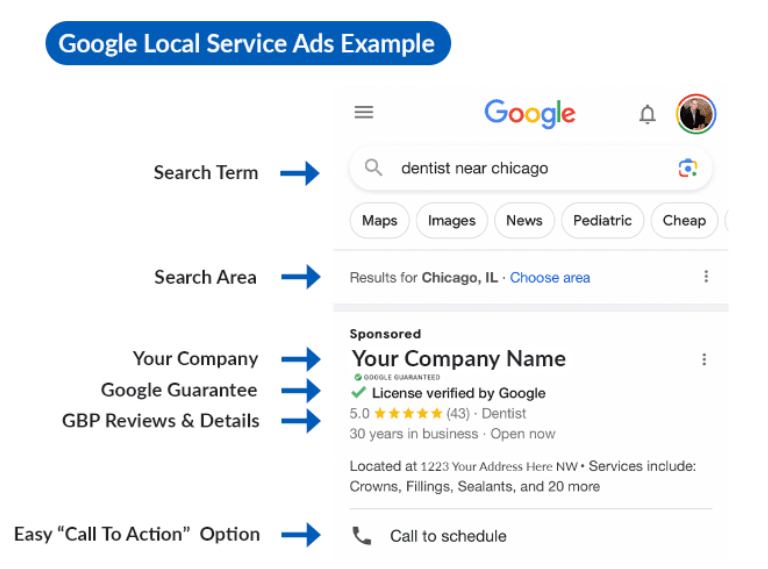Click Call to schedule

click(x=448, y=536)
